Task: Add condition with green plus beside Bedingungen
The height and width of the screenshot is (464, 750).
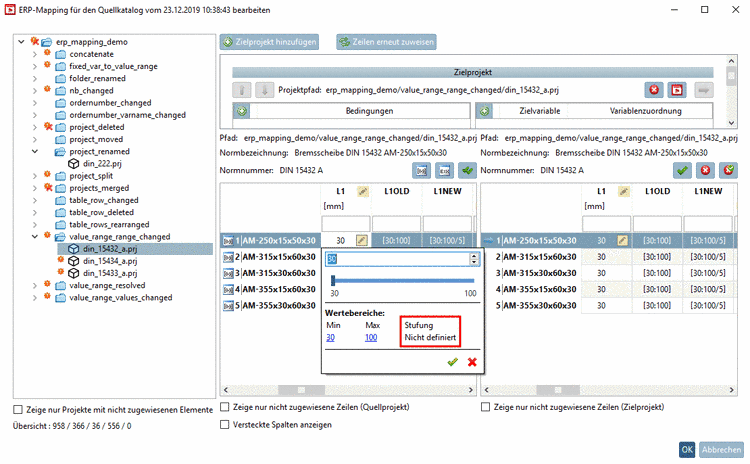Action: point(242,111)
